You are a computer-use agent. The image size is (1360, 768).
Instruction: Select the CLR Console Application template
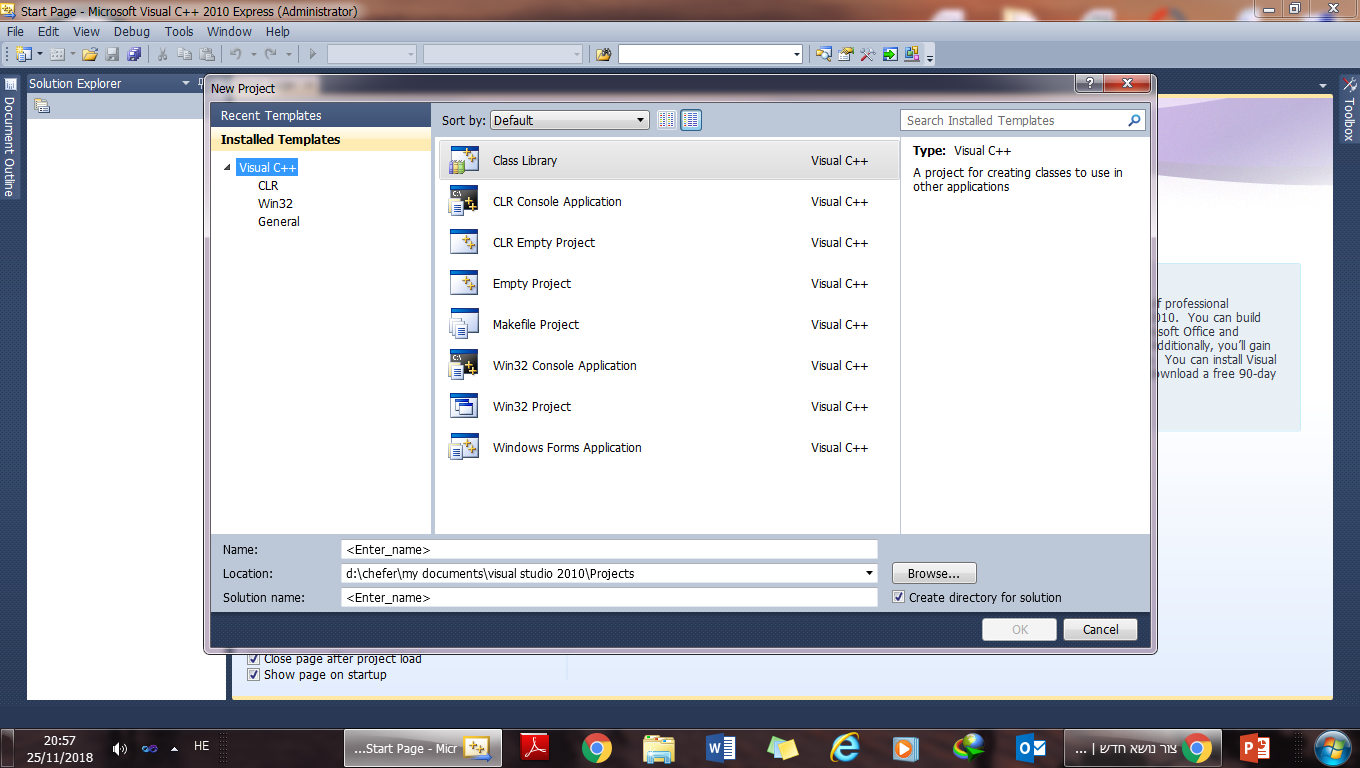point(669,201)
